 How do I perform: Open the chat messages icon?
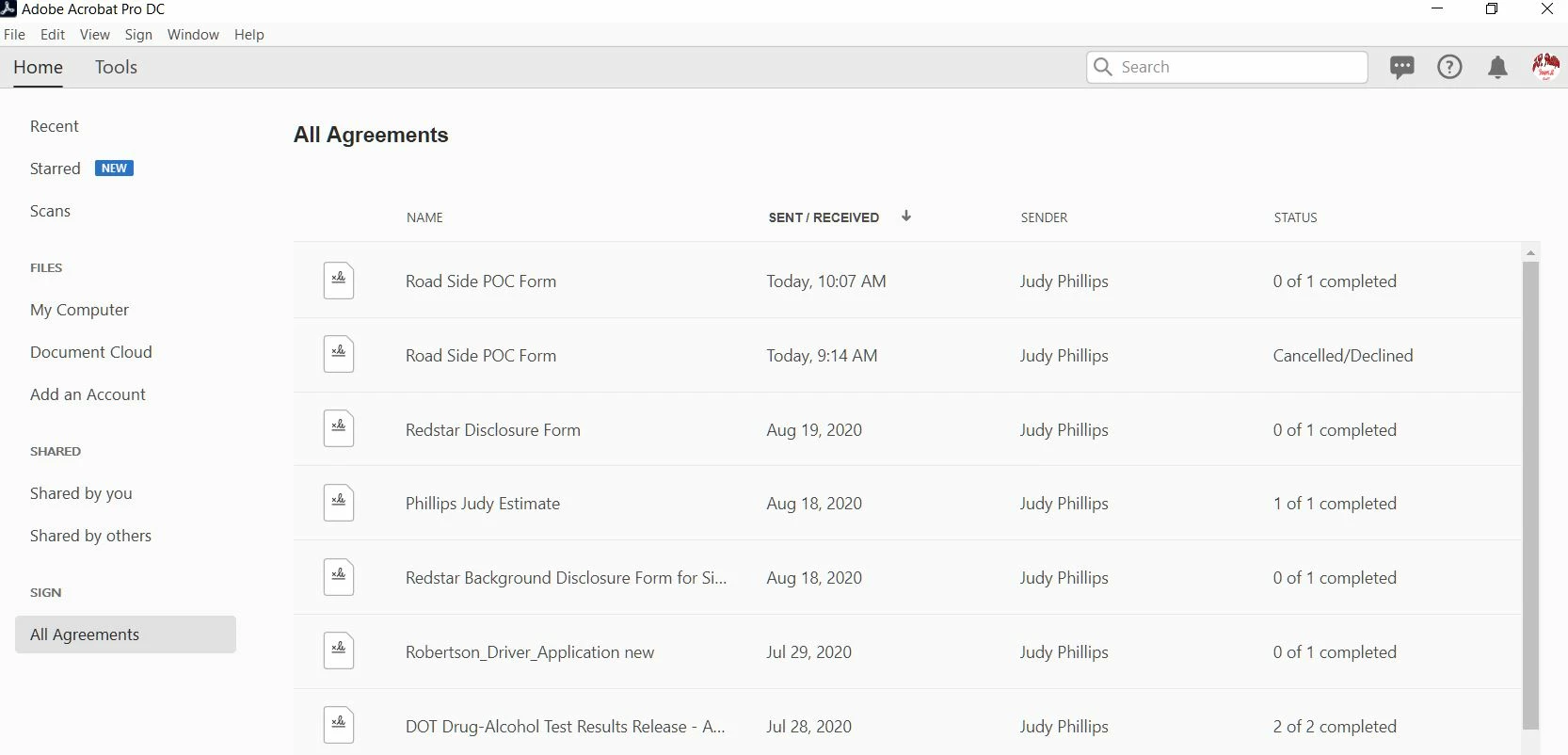click(1401, 67)
